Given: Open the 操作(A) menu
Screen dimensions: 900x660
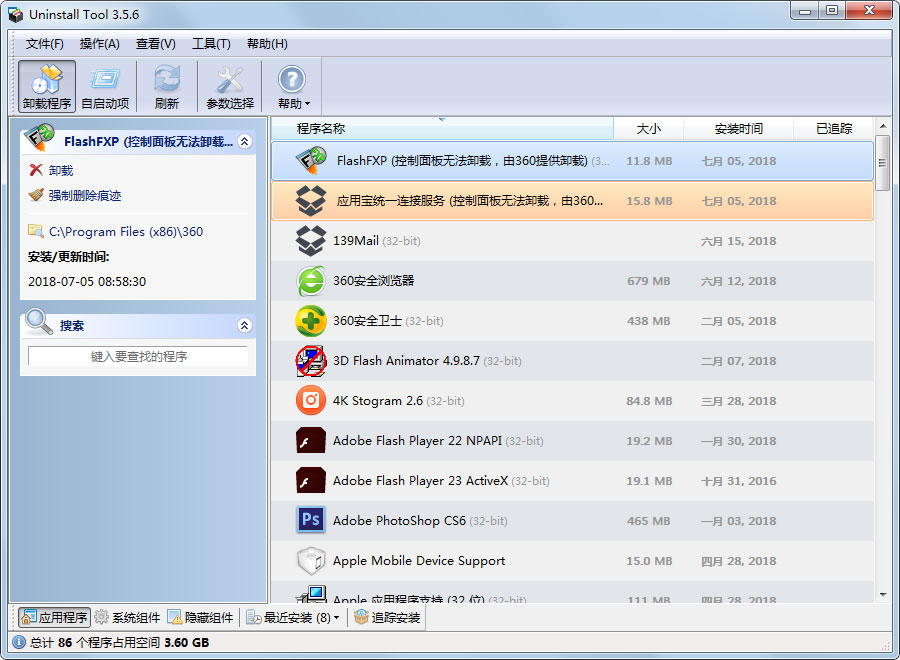Looking at the screenshot, I should pos(99,44).
